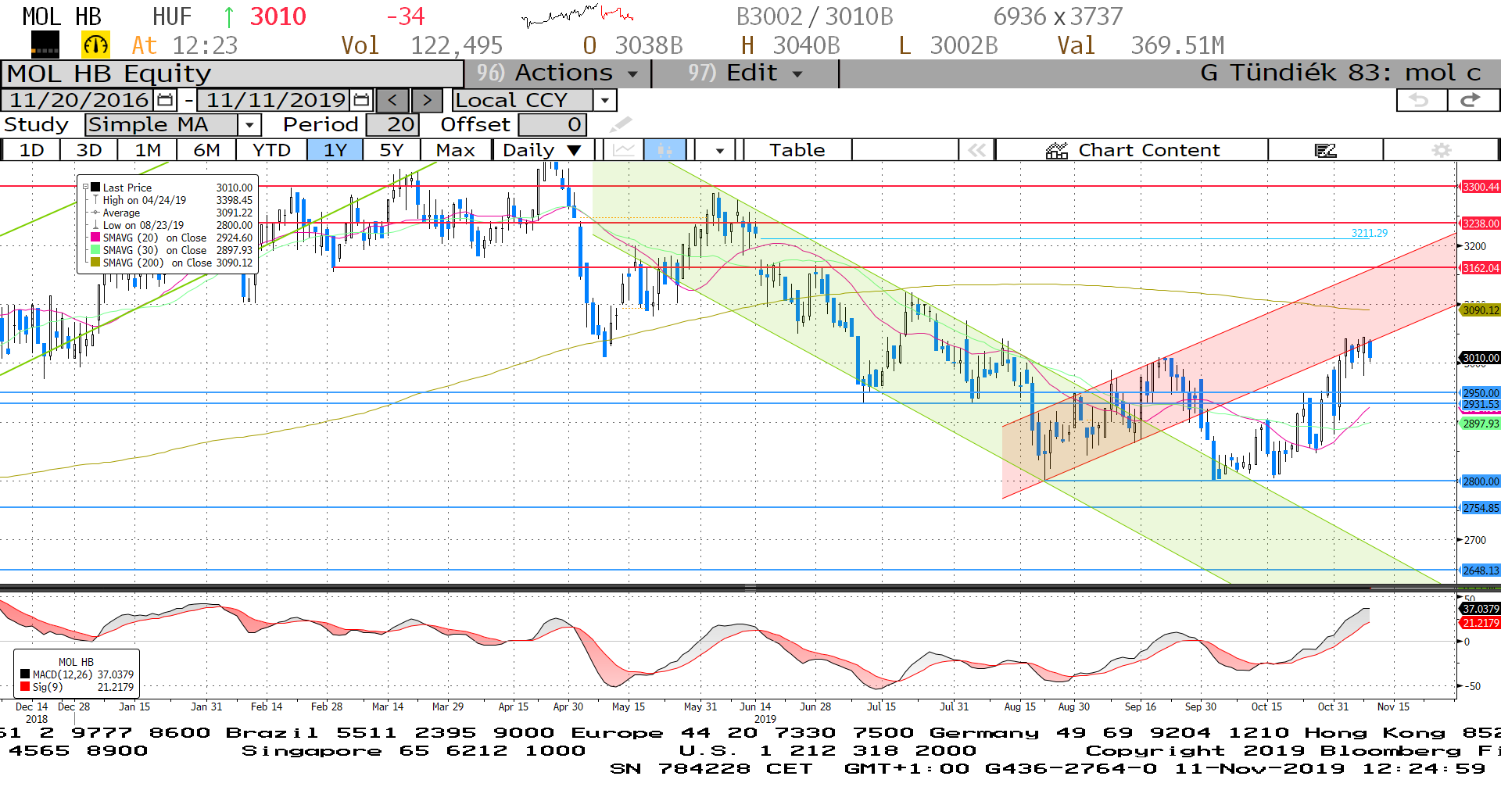
Task: Click 'Low on 08/23/19' legend row
Action: coord(172,225)
